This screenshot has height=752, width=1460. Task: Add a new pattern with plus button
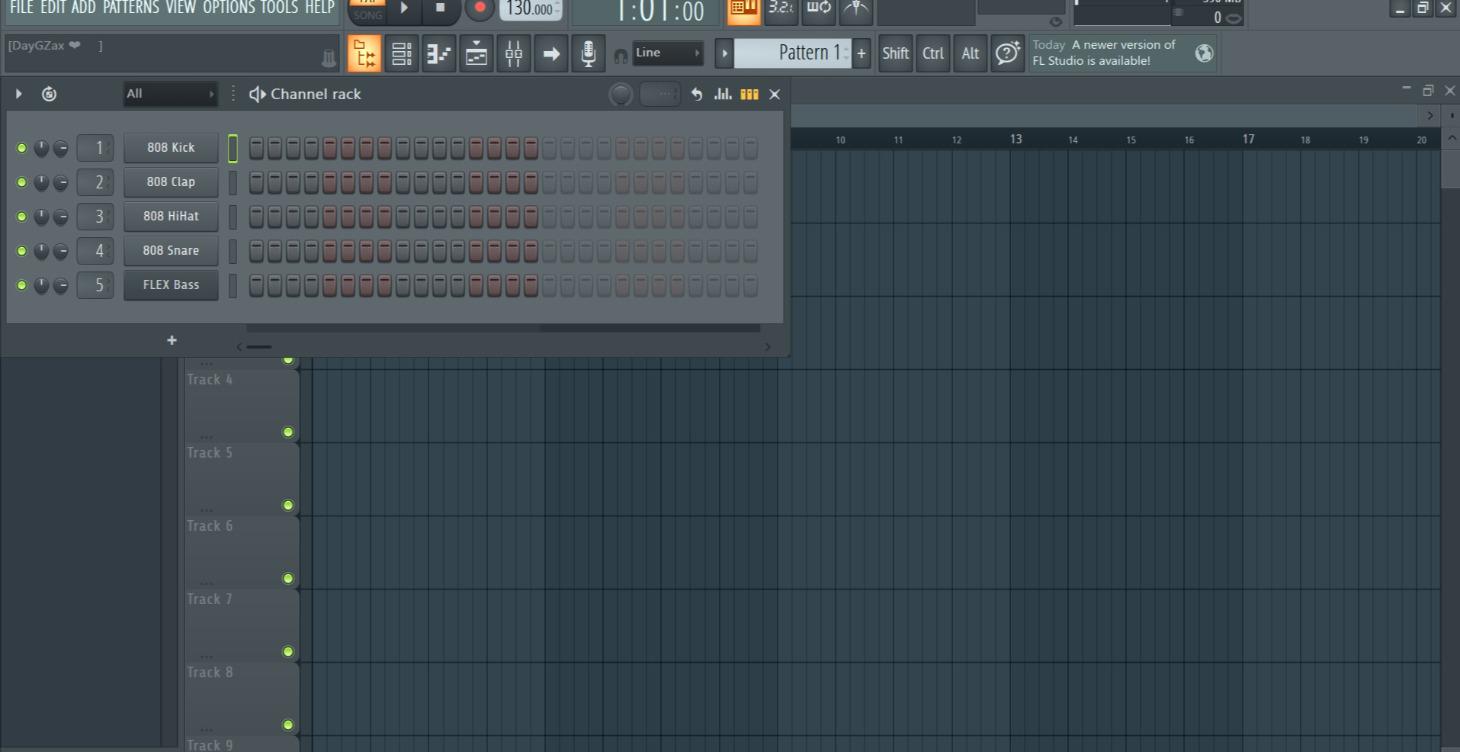pyautogui.click(x=861, y=53)
